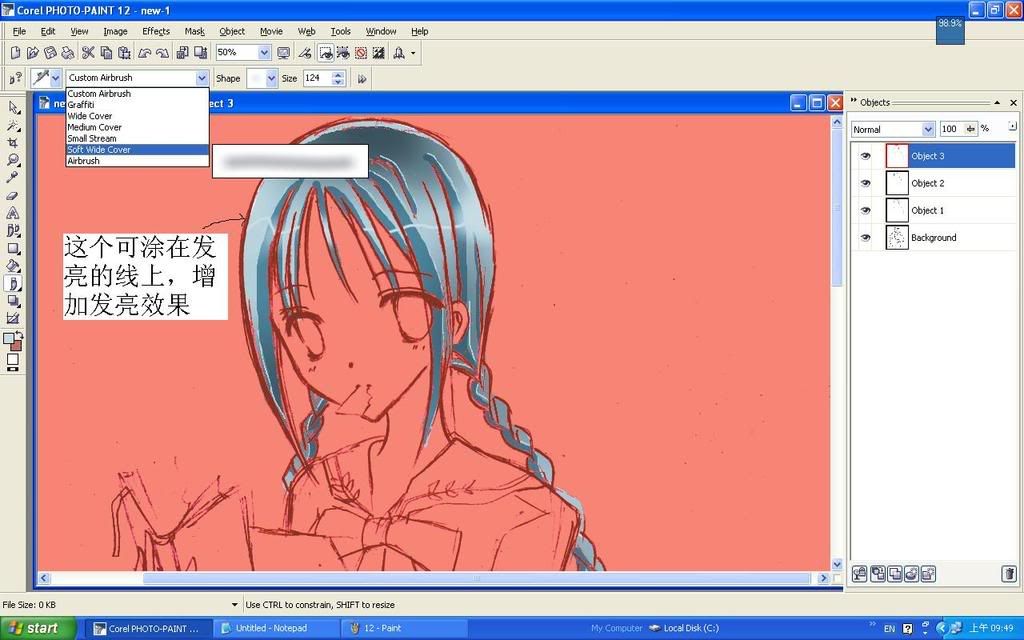Viewport: 1024px width, 640px height.
Task: Print the image using the Print icon
Action: point(68,52)
